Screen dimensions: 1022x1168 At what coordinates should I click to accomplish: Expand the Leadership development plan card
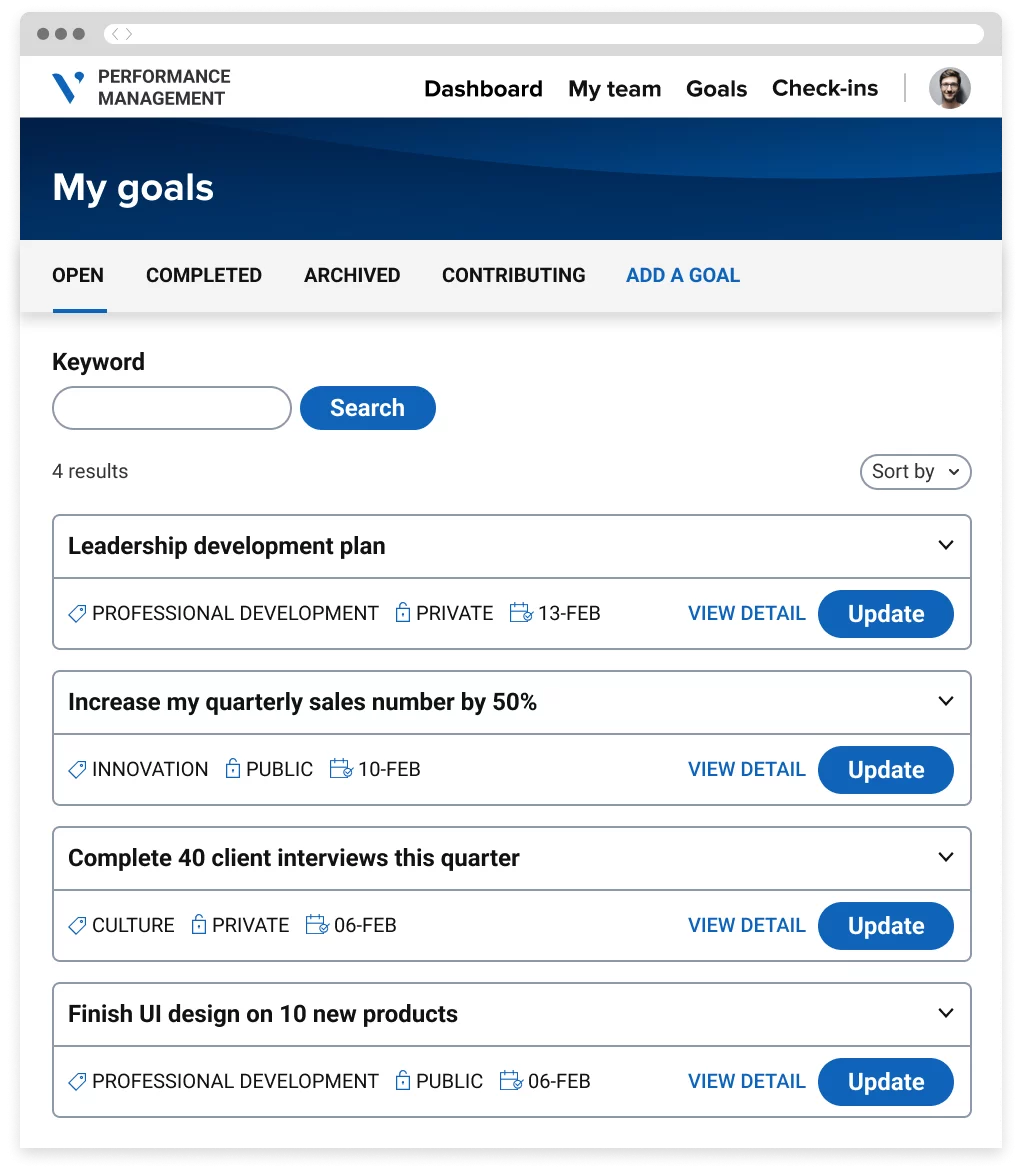tap(945, 545)
